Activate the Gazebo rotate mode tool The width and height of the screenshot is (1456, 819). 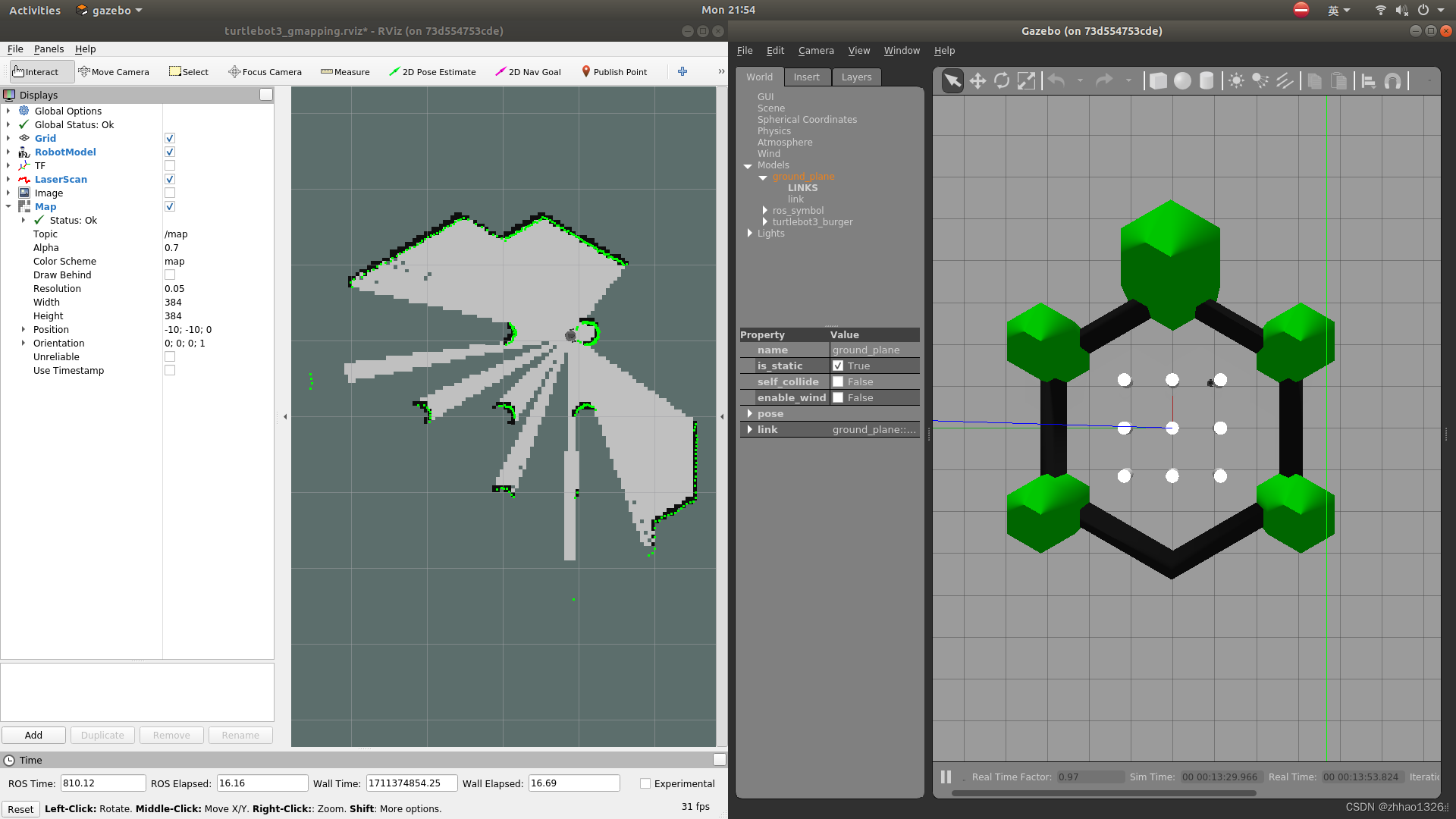pyautogui.click(x=1002, y=80)
